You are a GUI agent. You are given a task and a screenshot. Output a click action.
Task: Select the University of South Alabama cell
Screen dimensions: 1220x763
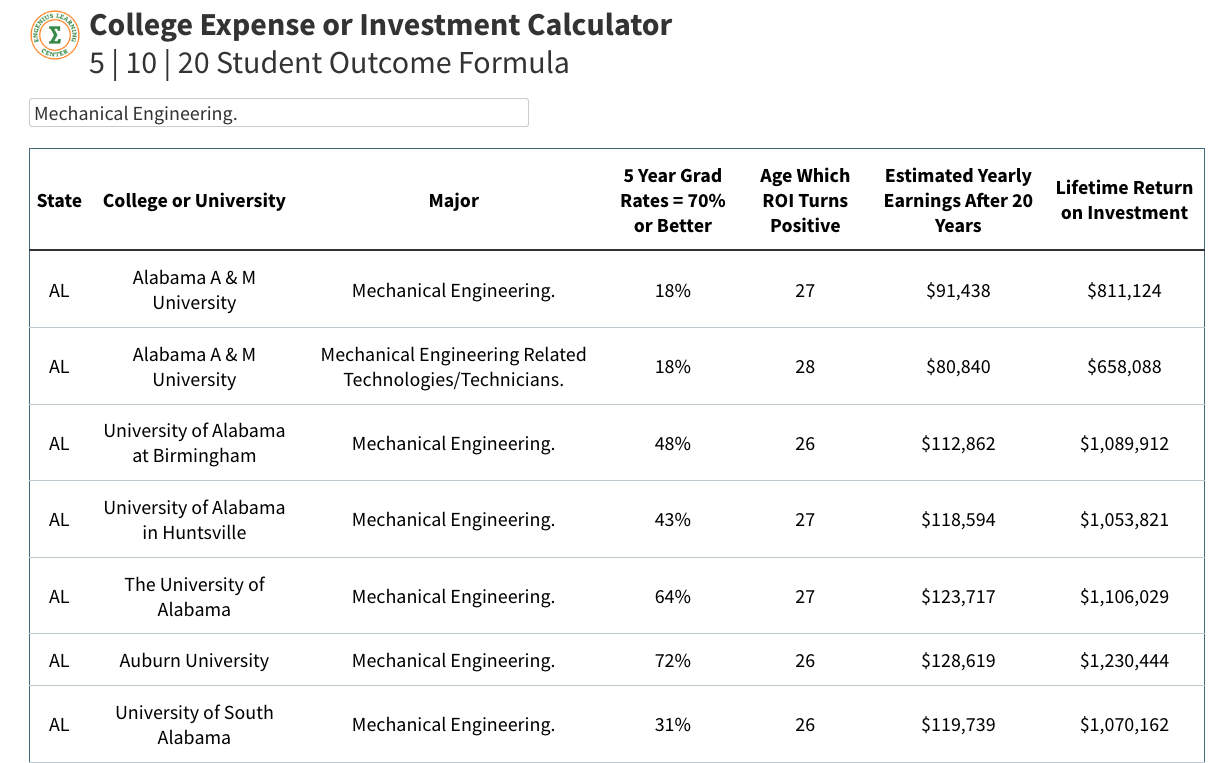194,724
